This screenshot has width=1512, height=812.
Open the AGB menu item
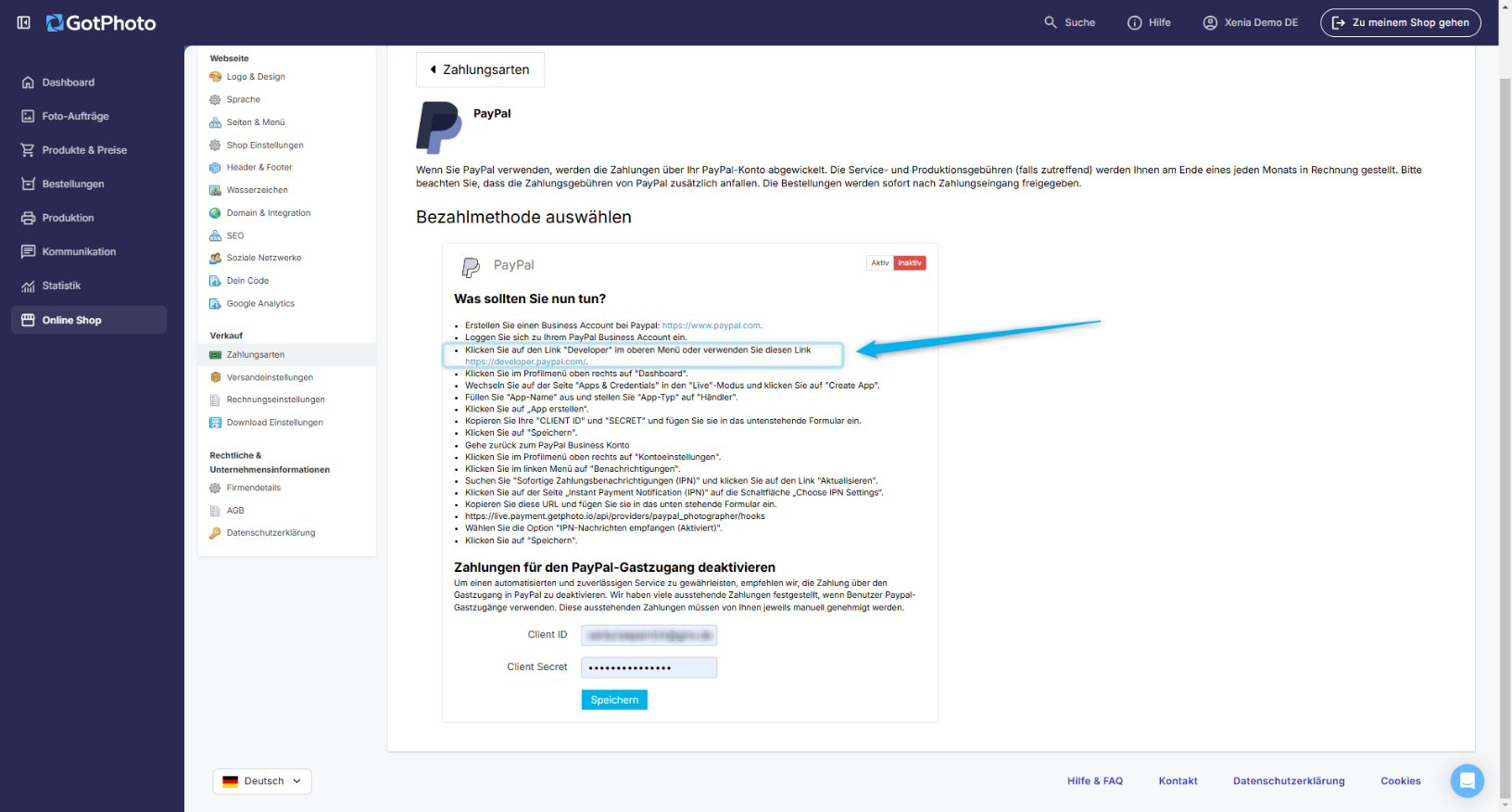point(235,511)
